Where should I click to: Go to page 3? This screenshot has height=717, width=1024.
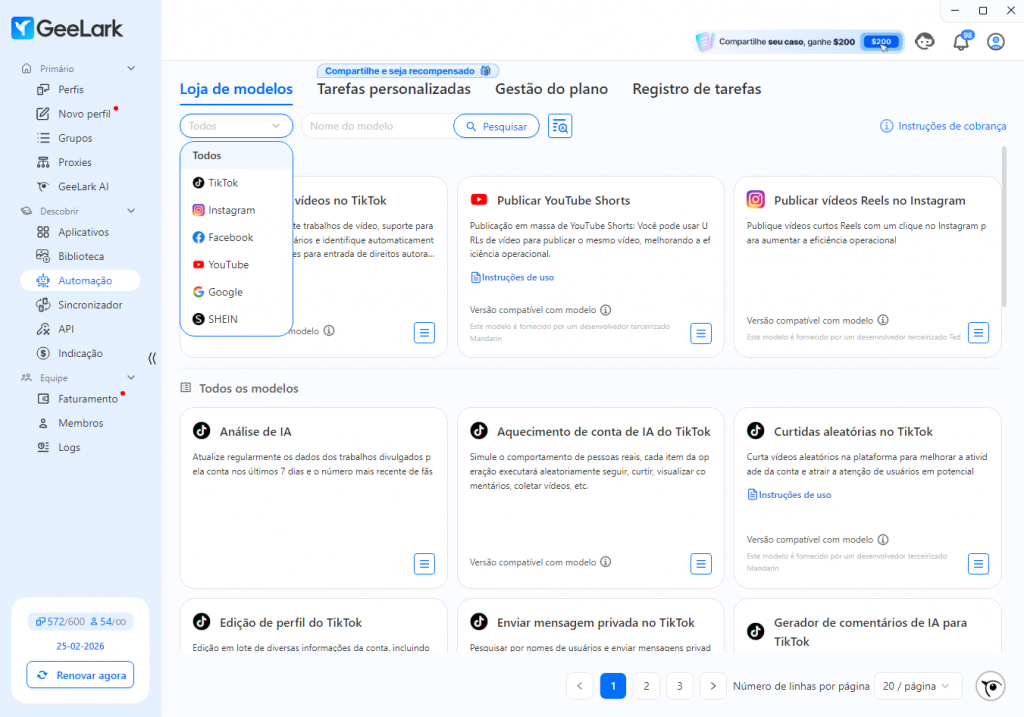(x=679, y=686)
